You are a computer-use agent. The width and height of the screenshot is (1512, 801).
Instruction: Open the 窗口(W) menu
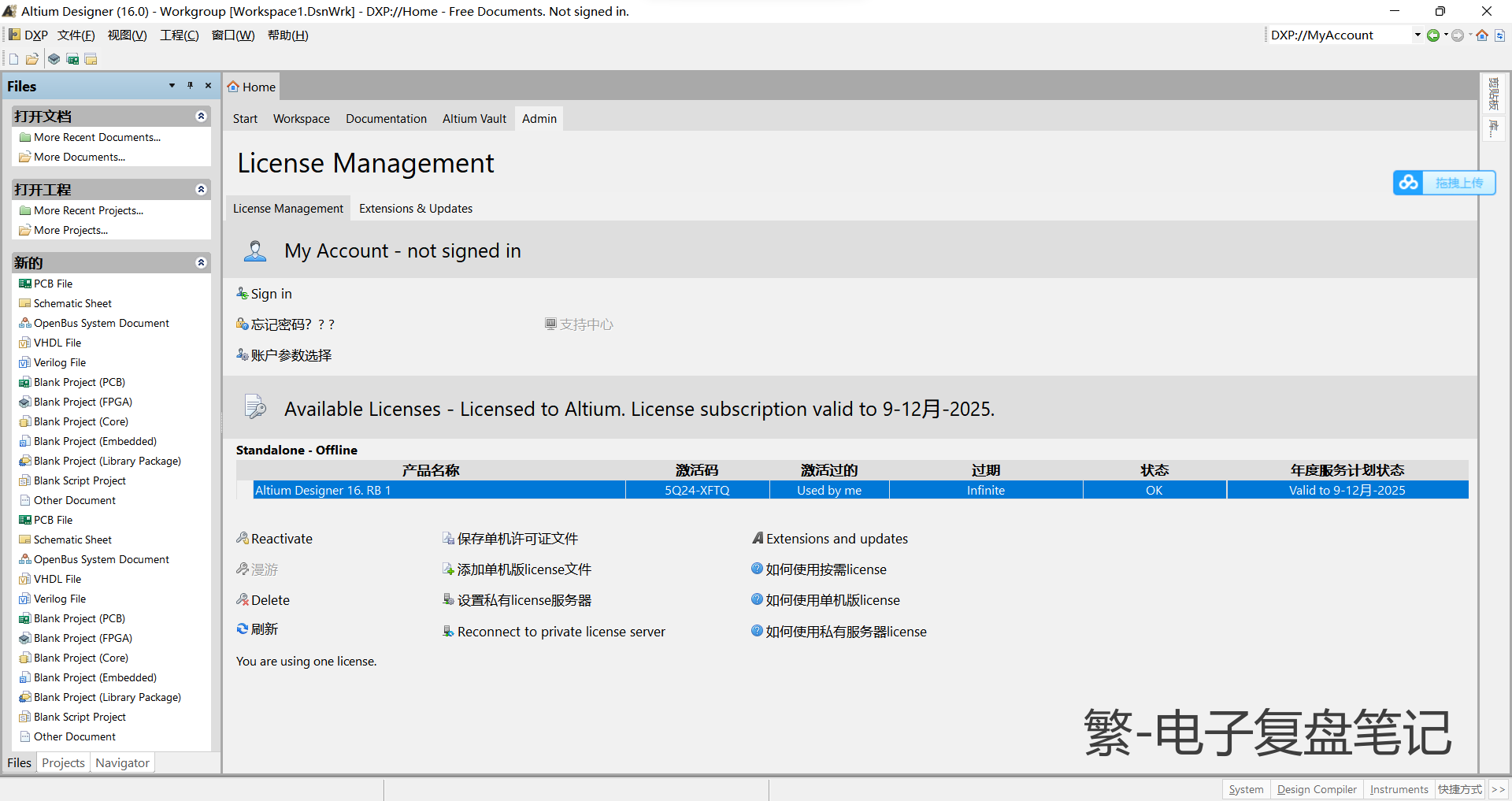click(x=233, y=35)
